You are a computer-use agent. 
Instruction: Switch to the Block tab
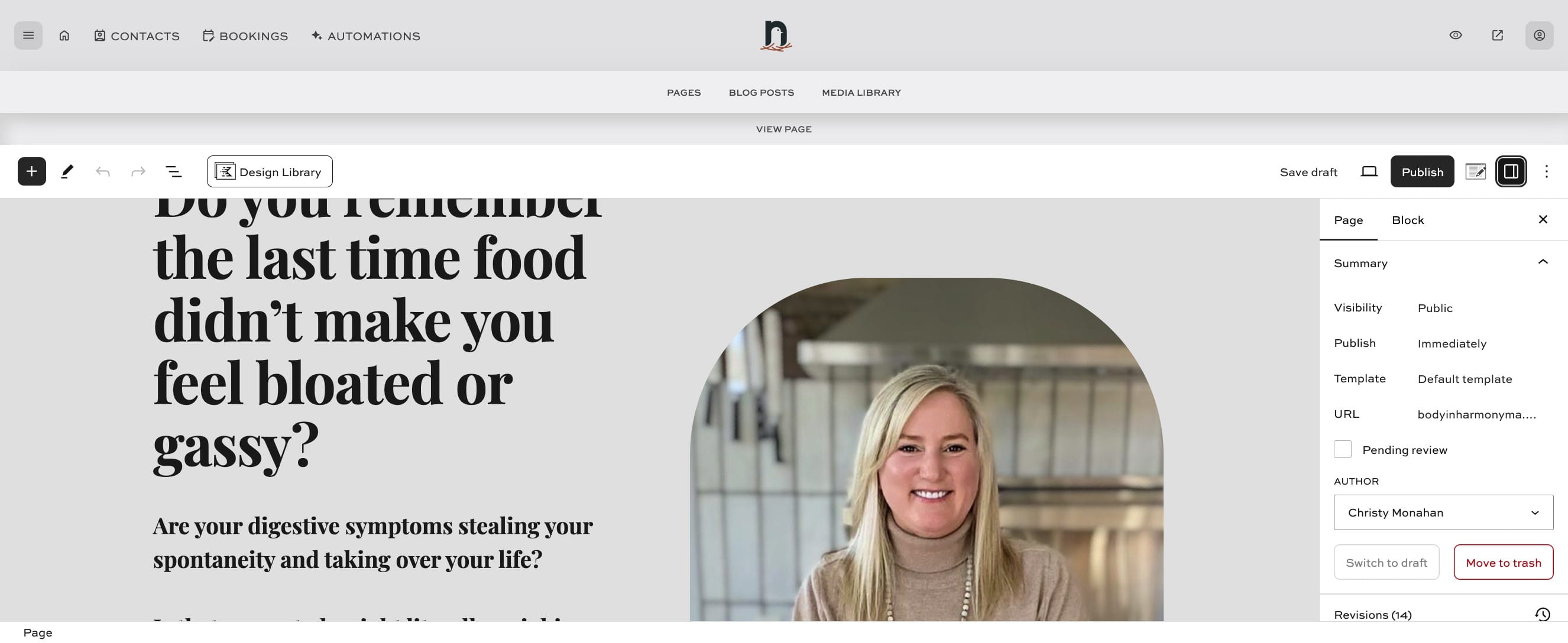click(1407, 220)
